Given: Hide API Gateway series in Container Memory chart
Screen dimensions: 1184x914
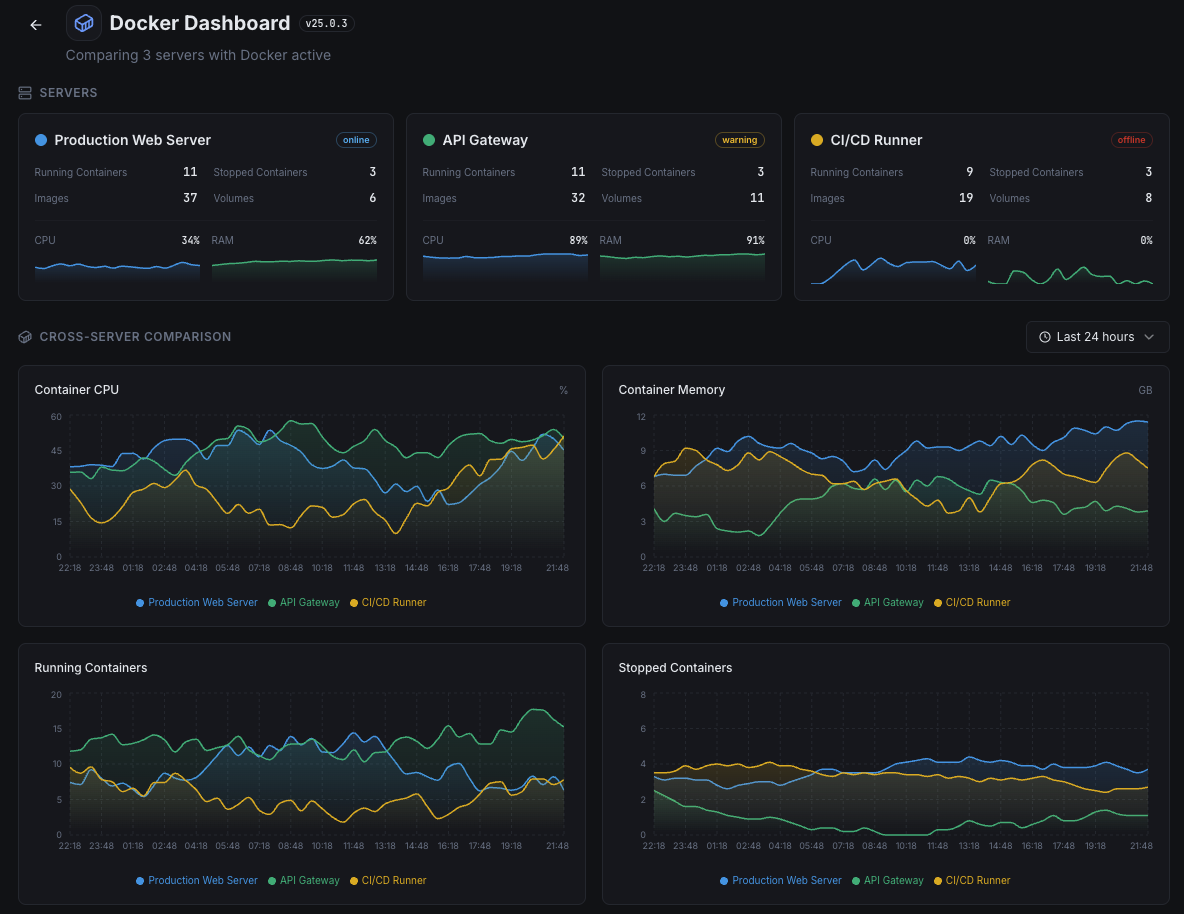Looking at the screenshot, I should pos(887,602).
